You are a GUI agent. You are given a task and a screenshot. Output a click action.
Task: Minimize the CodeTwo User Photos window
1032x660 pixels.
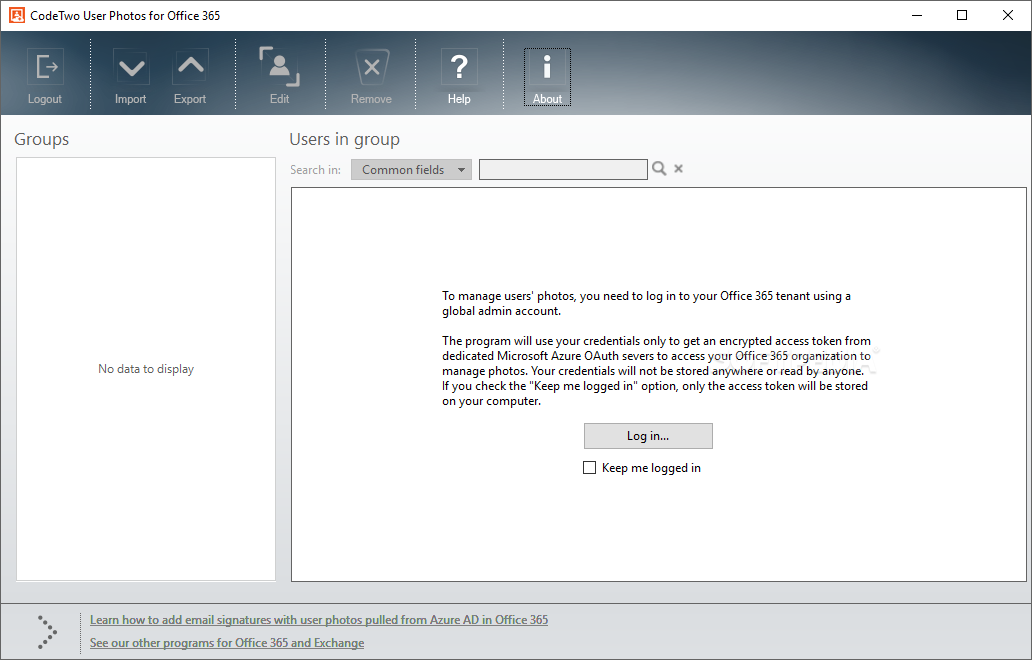tap(917, 15)
